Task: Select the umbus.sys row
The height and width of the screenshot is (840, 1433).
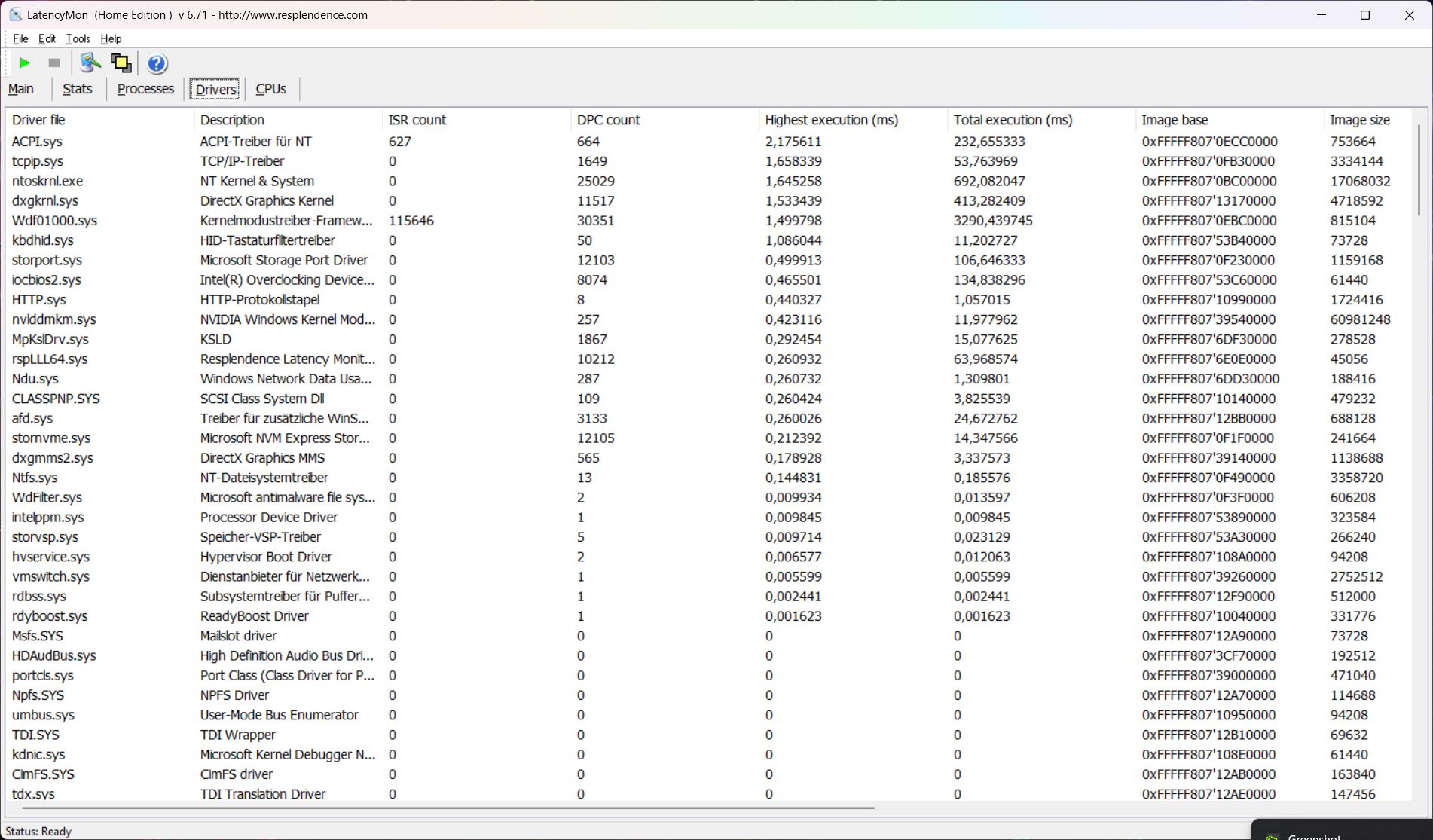Action: pos(708,715)
